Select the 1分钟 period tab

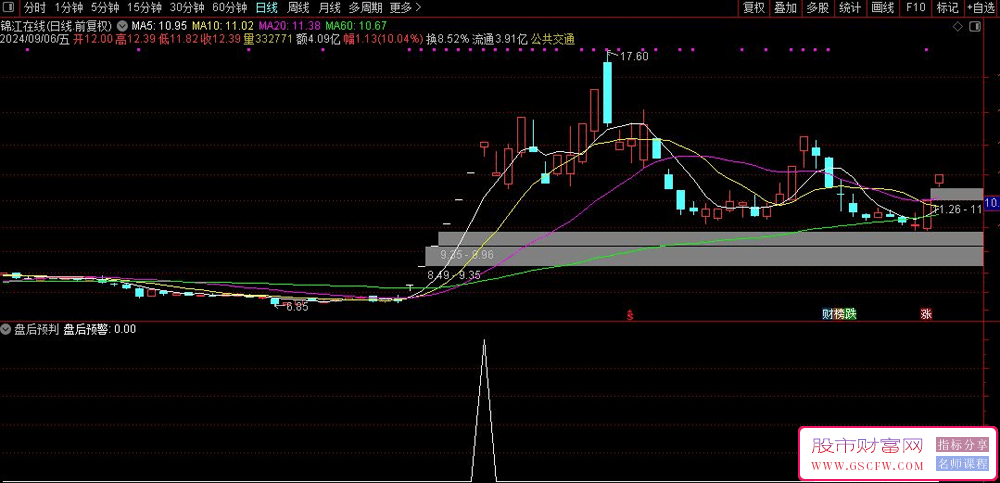pyautogui.click(x=68, y=8)
